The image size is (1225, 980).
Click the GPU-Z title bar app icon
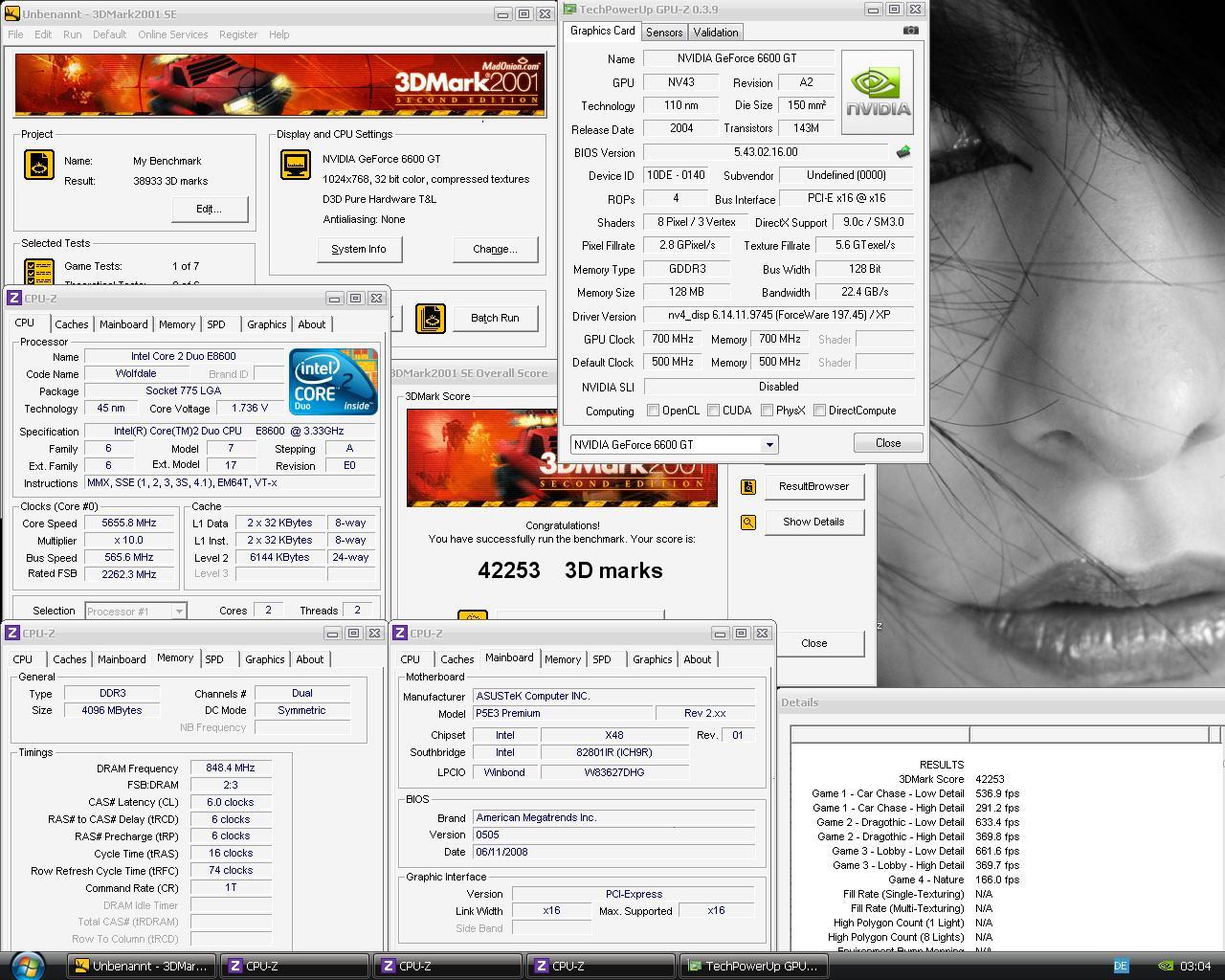tap(570, 9)
